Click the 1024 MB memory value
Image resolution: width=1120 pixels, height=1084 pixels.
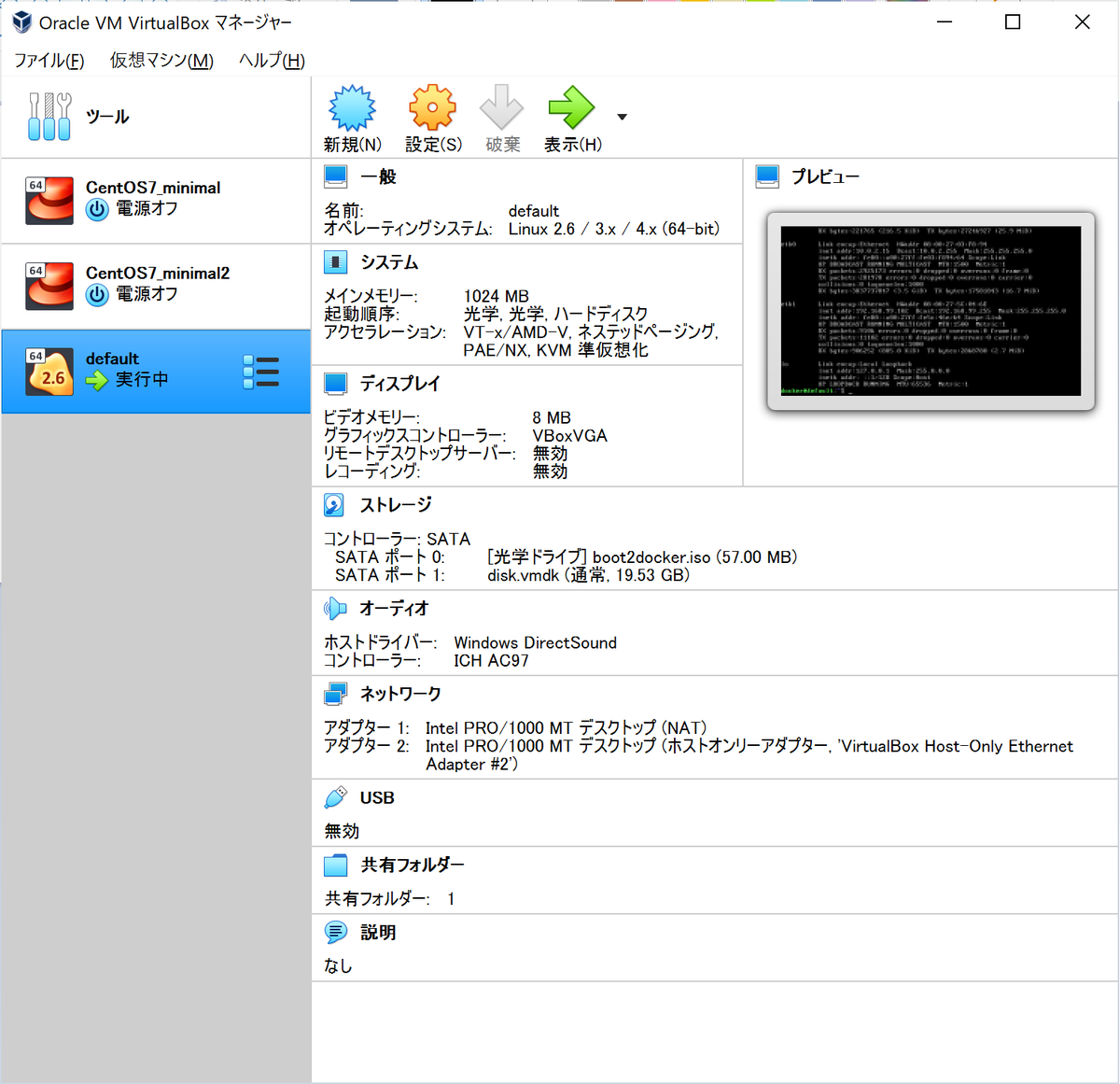(x=496, y=296)
